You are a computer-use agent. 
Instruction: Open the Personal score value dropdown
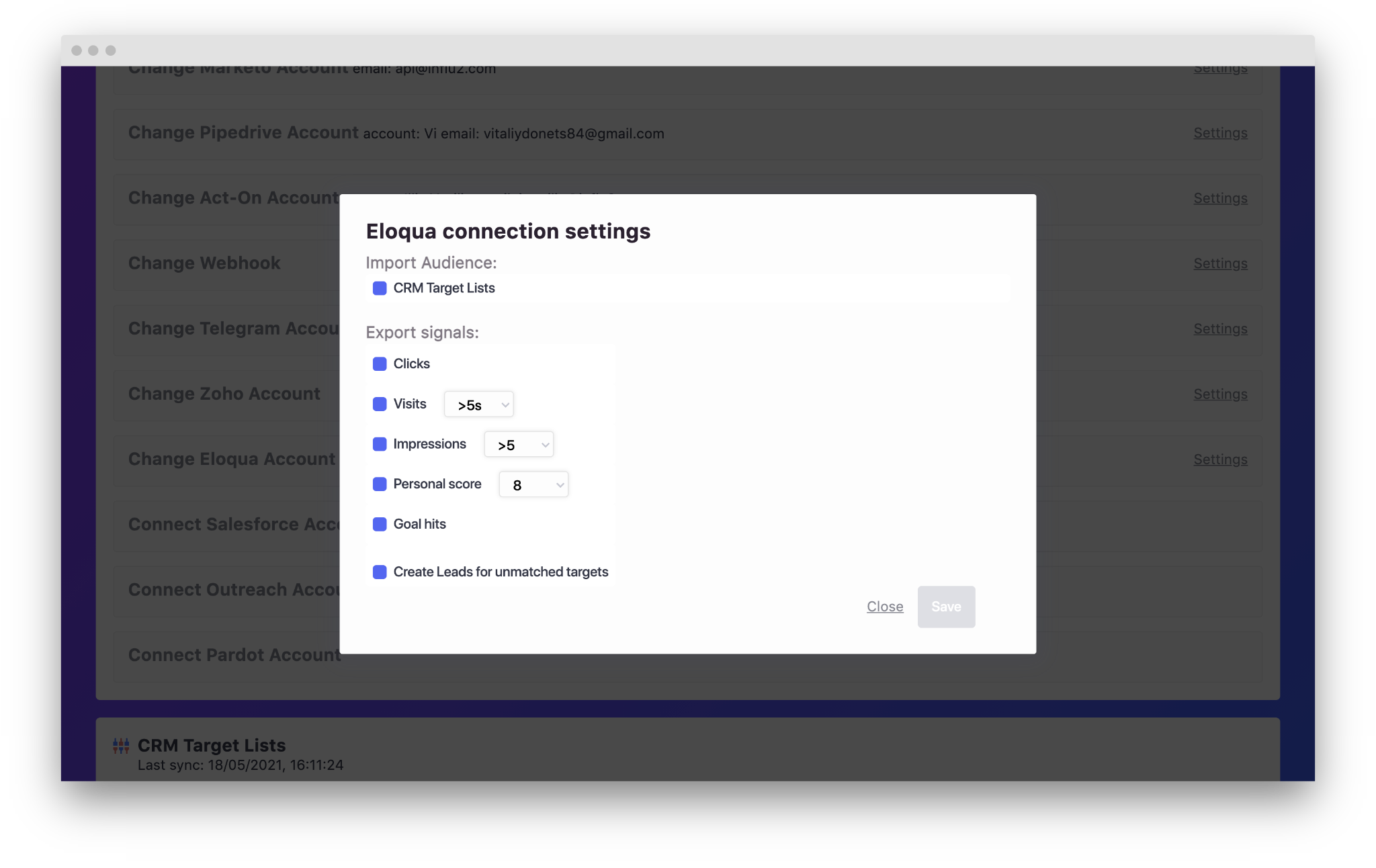coord(533,484)
